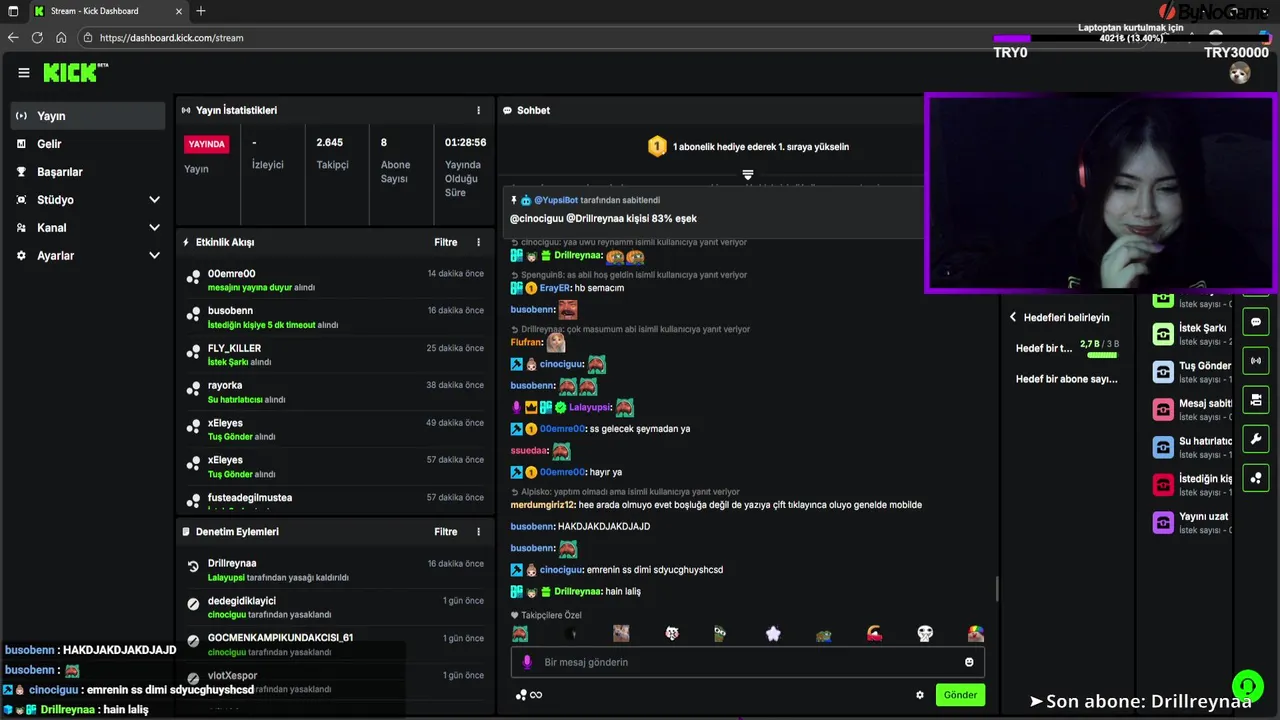Image resolution: width=1280 pixels, height=720 pixels.
Task: Open Etkinlik Akışı three-dot menu
Action: [x=478, y=242]
